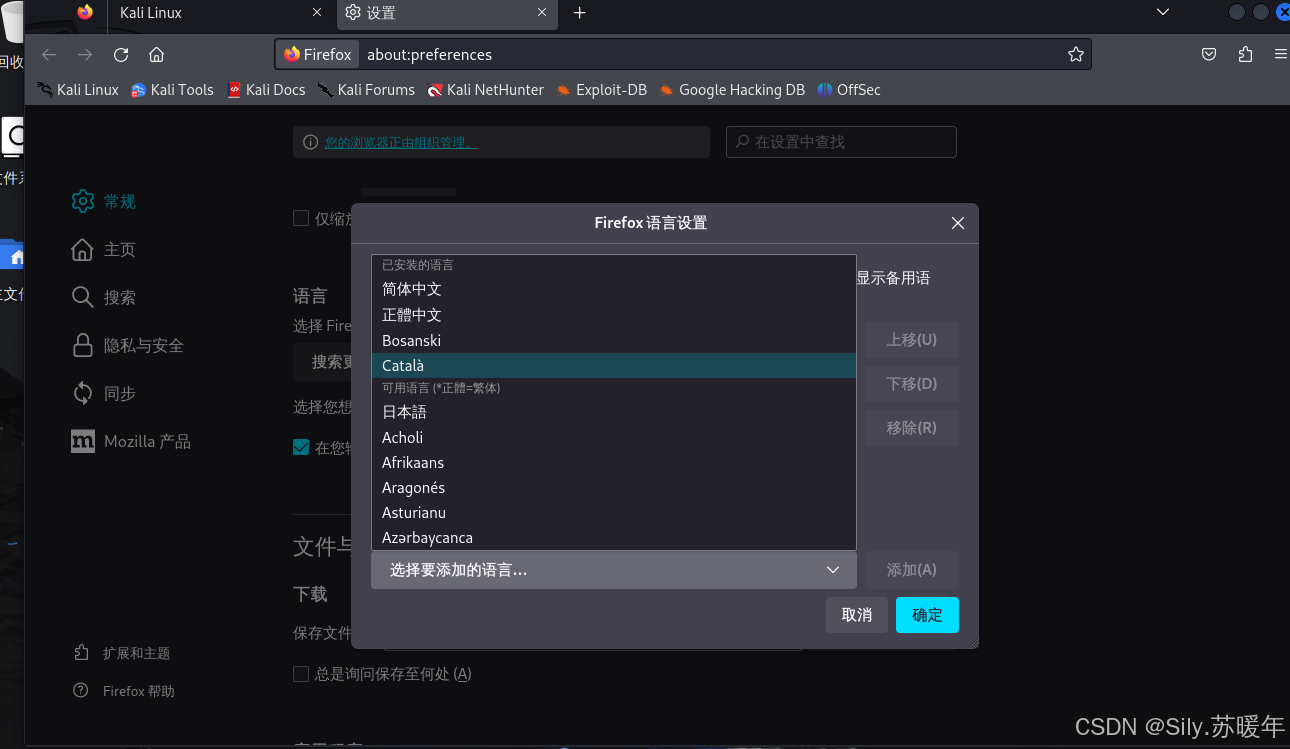Viewport: 1290px width, 749px height.
Task: Open Mozilla 产品 settings category
Action: point(131,441)
